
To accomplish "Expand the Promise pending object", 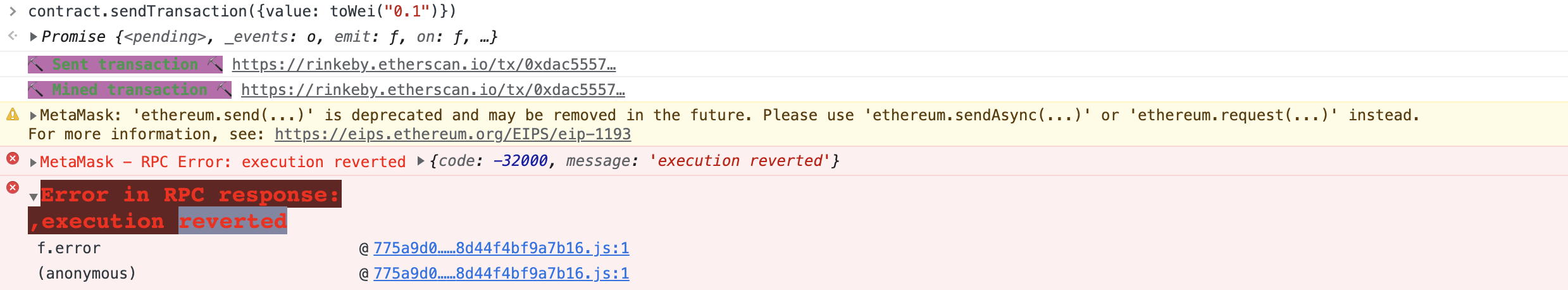I will coord(34,37).
